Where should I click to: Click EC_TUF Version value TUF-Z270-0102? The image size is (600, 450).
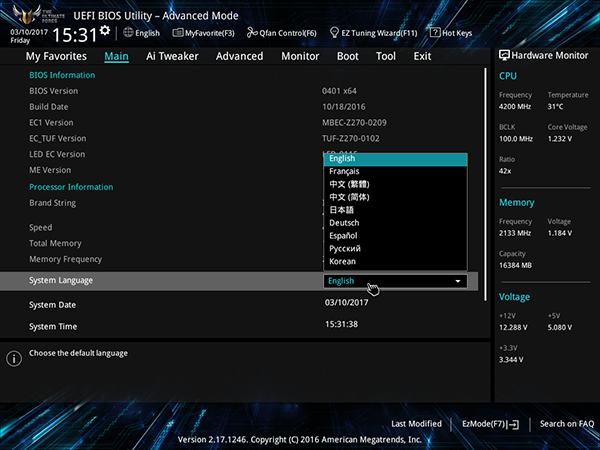click(351, 139)
